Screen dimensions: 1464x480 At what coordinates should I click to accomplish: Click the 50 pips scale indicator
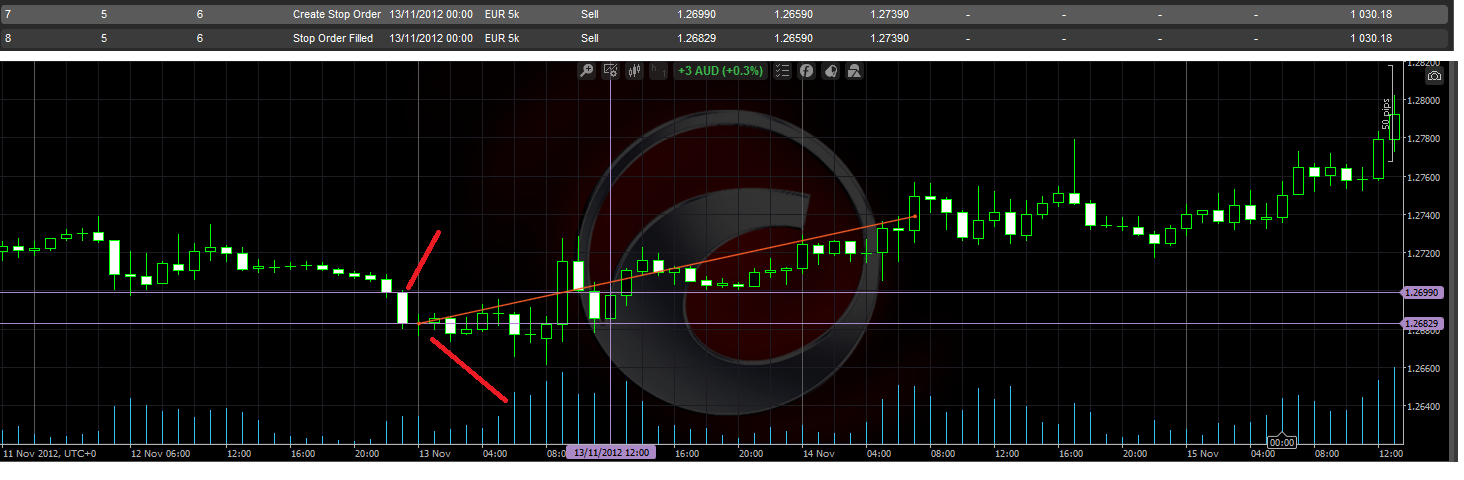pyautogui.click(x=1388, y=113)
